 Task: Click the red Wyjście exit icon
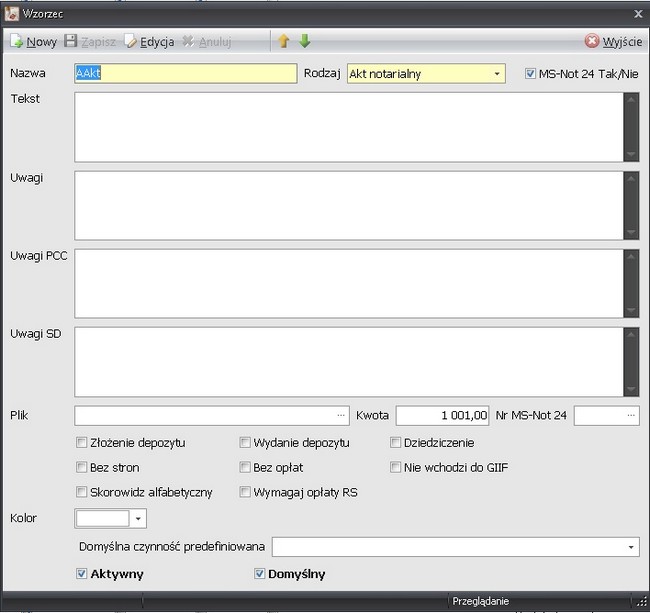pos(592,42)
